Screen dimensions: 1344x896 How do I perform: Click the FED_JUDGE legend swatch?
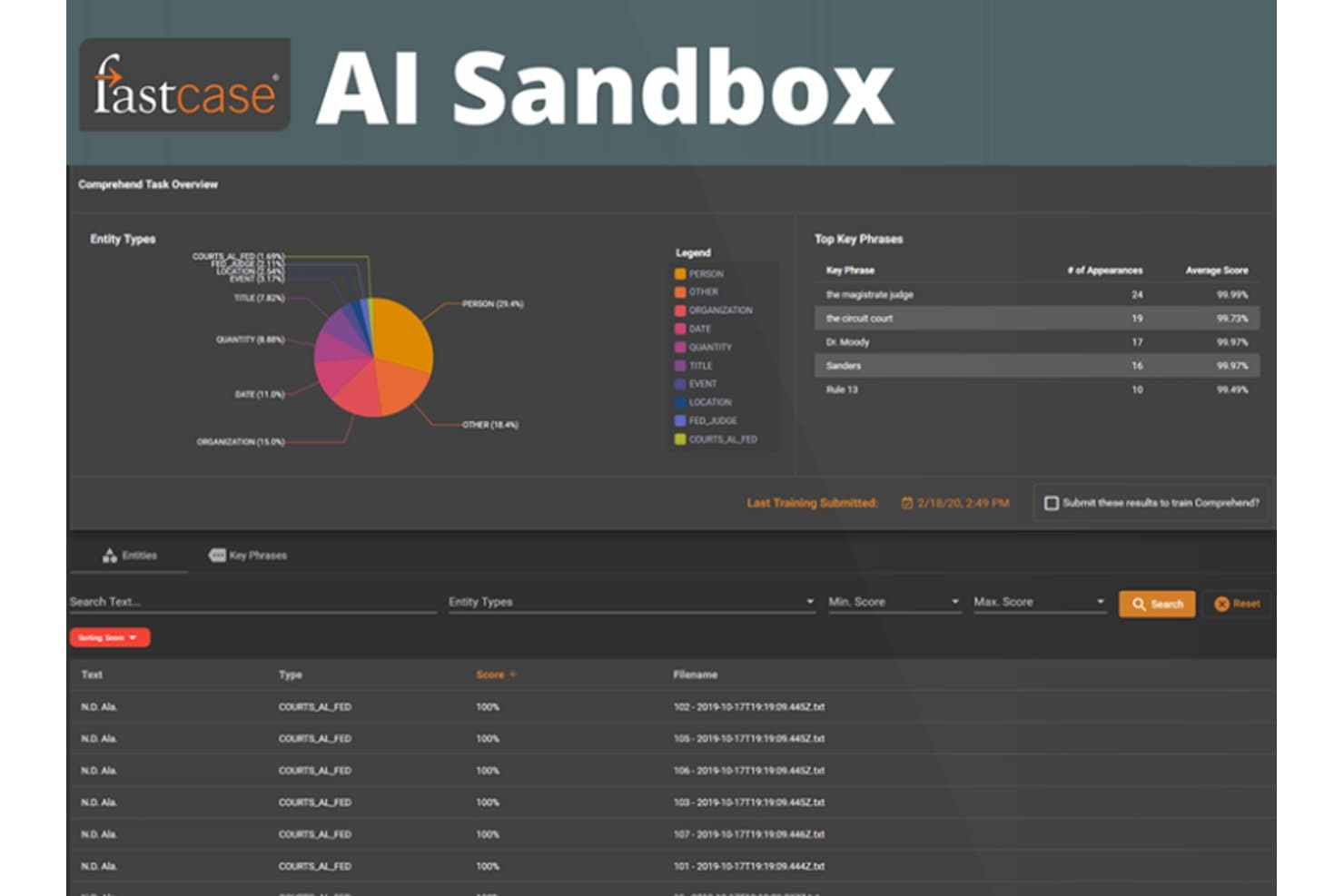[680, 420]
